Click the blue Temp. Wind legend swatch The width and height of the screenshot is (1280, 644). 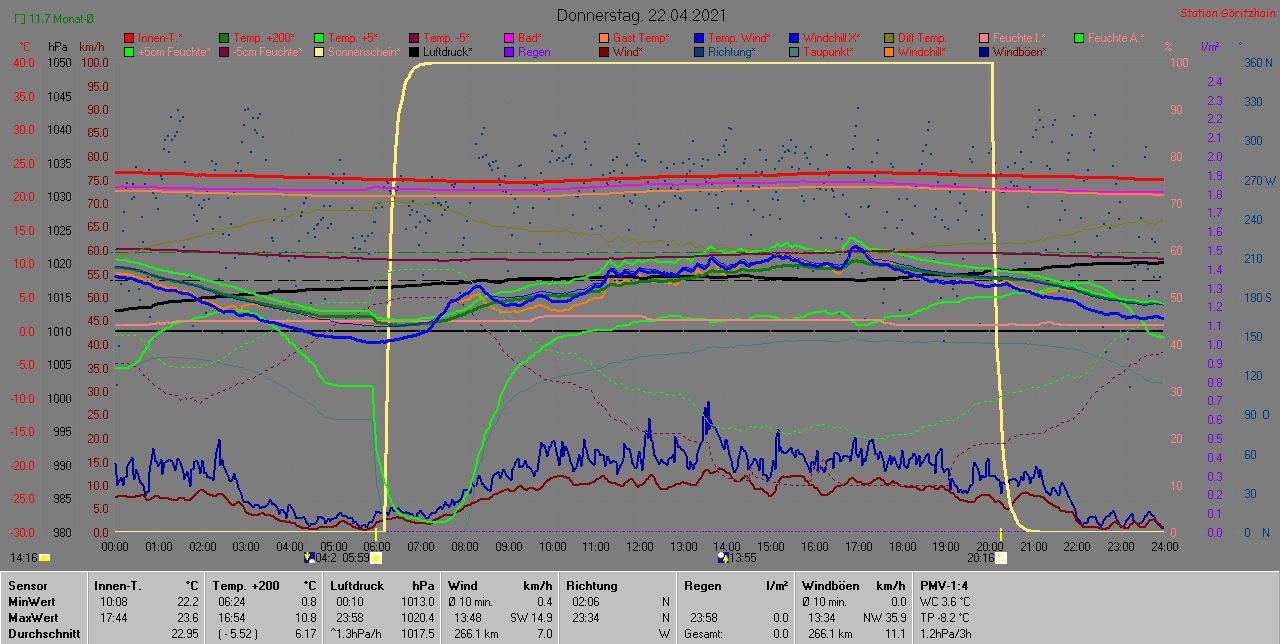click(699, 38)
